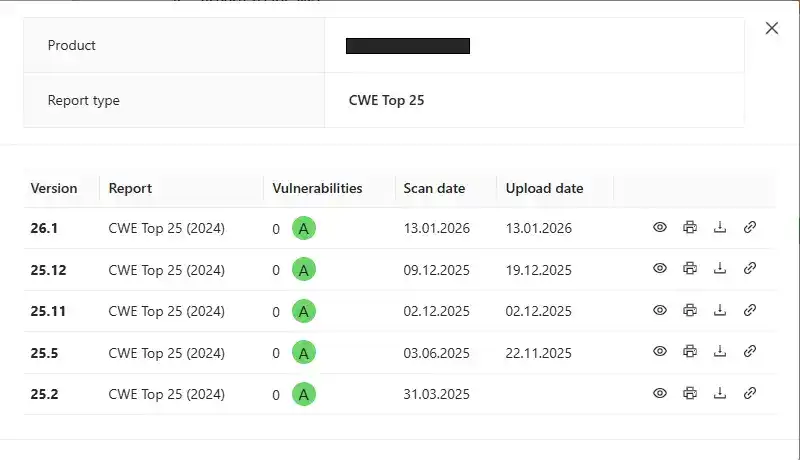Close the report dialog
Viewport: 800px width, 460px height.
772,28
